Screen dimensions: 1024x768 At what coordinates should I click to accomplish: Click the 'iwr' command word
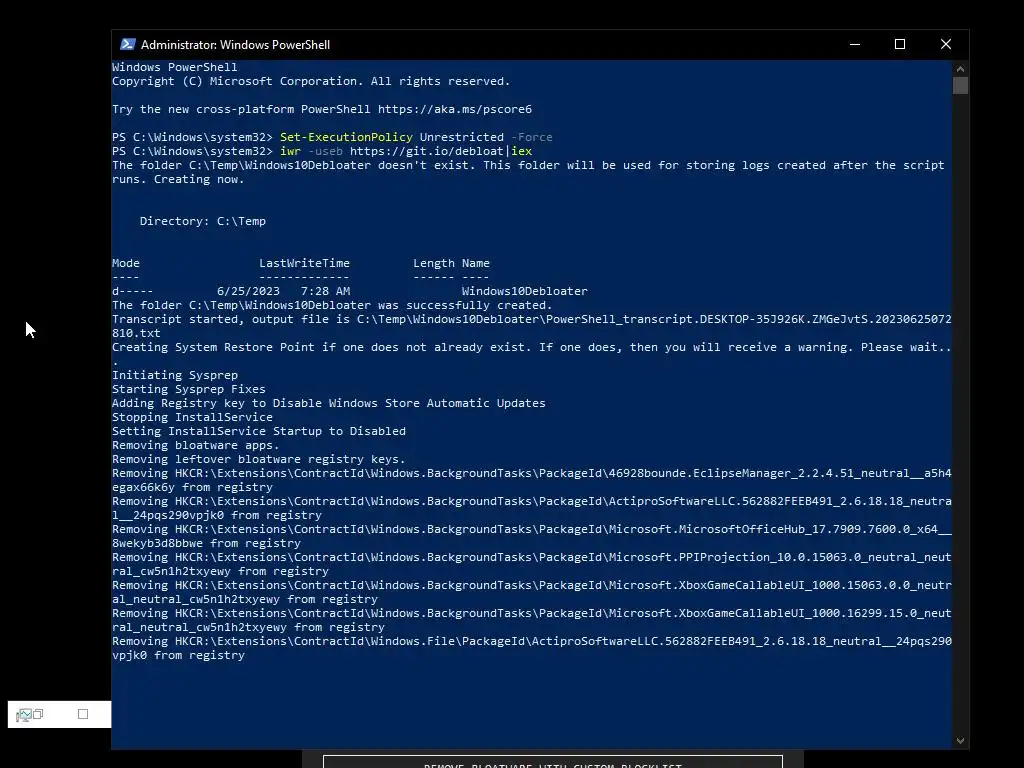coord(291,151)
